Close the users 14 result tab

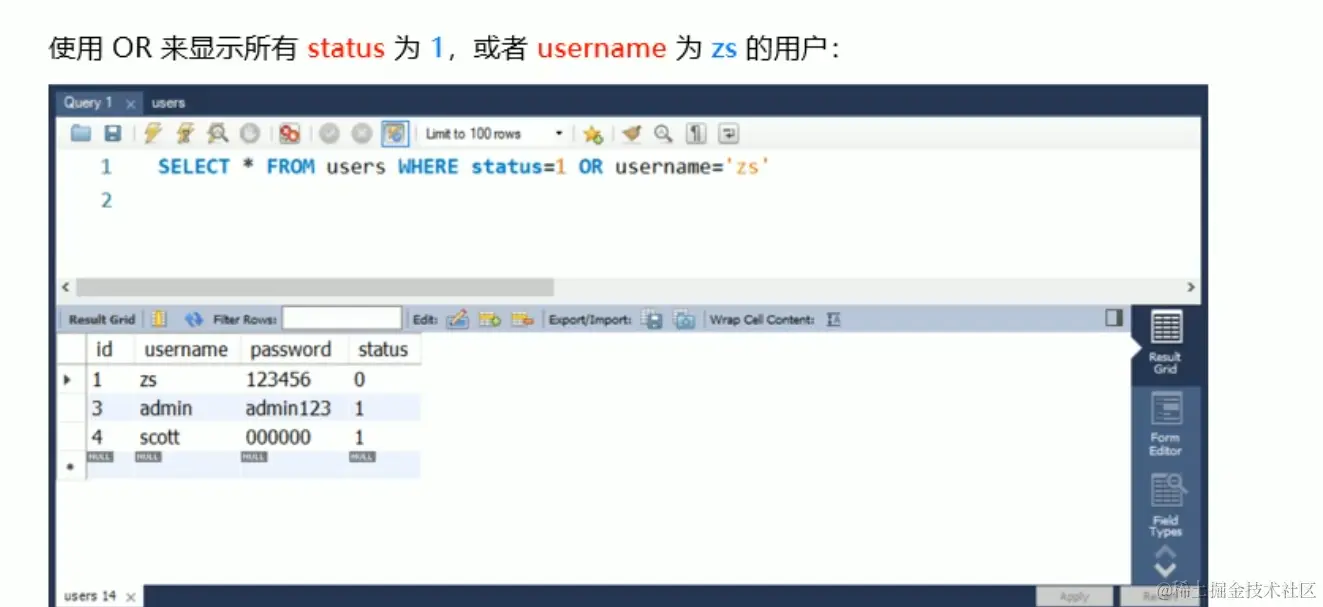(131, 597)
